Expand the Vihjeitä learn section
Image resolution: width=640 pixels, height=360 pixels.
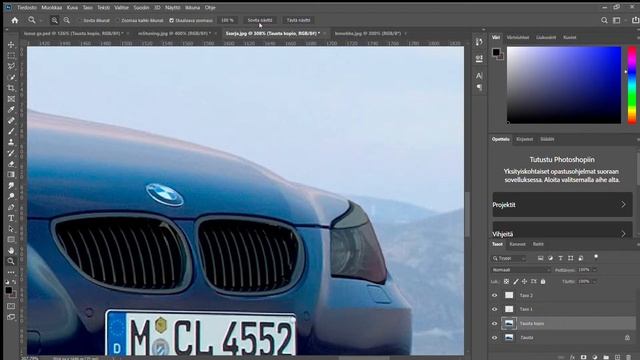562,231
